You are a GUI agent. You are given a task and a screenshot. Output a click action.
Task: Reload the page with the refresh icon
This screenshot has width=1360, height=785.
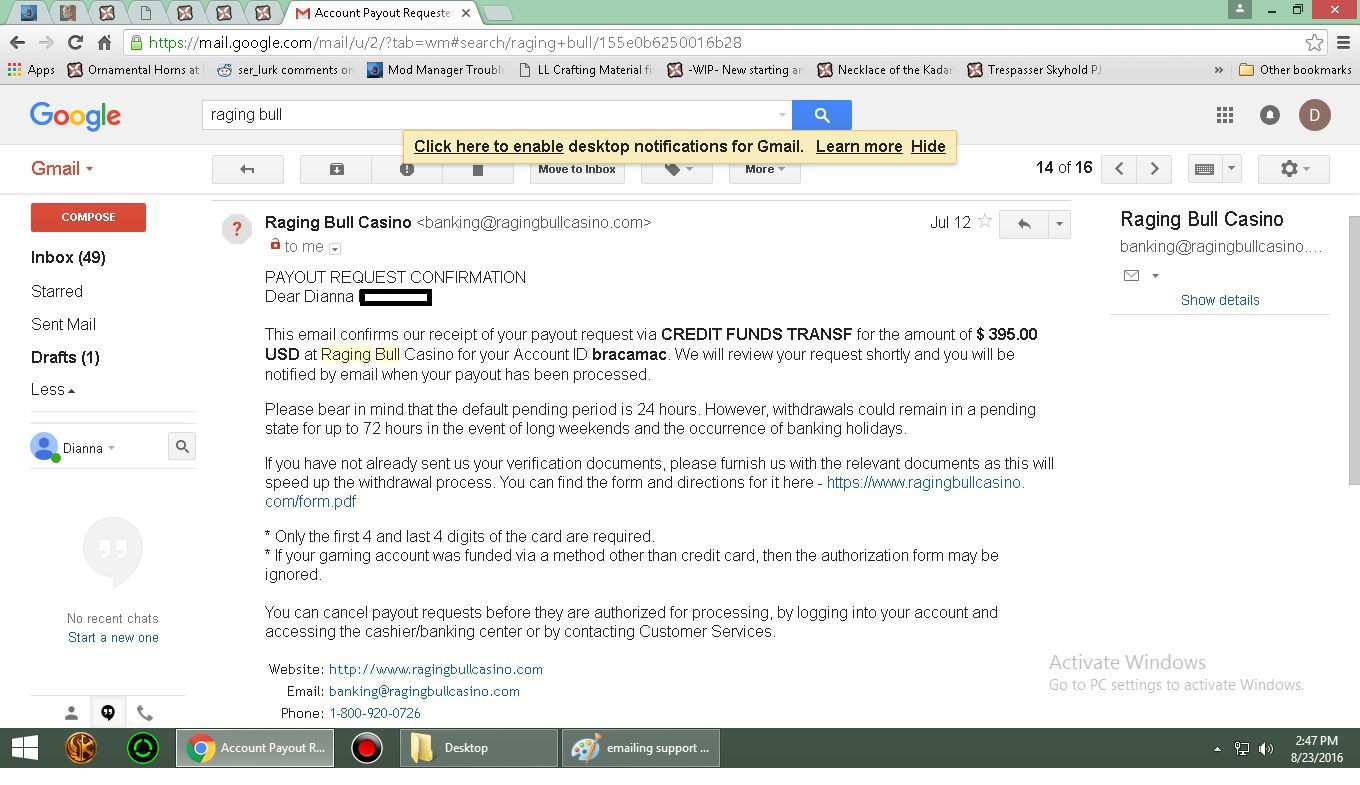75,42
